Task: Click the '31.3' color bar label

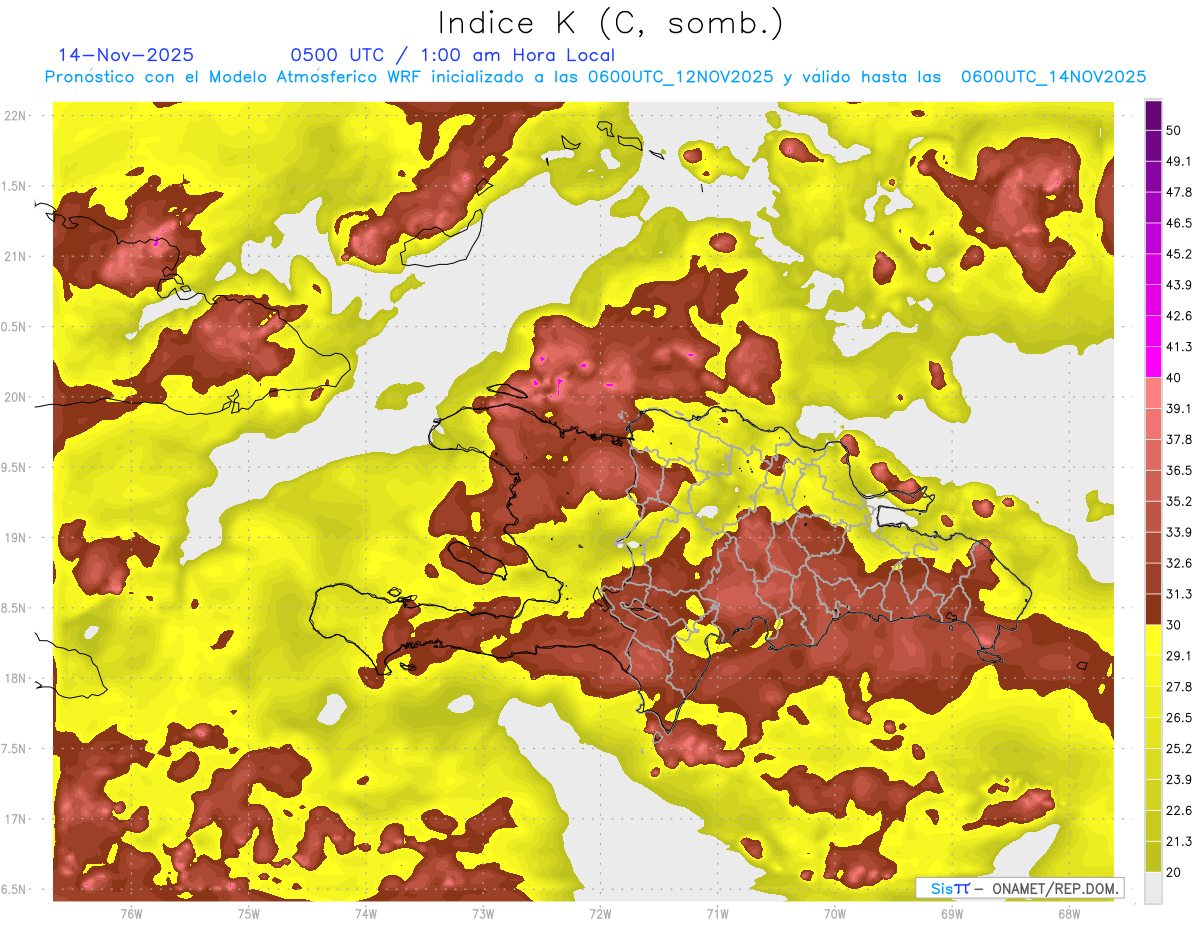Action: [1179, 594]
